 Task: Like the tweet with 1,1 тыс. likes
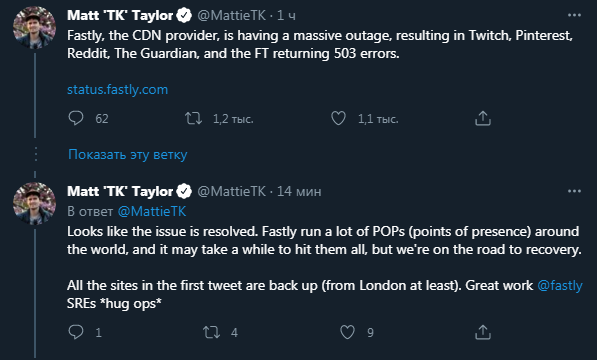[338, 118]
